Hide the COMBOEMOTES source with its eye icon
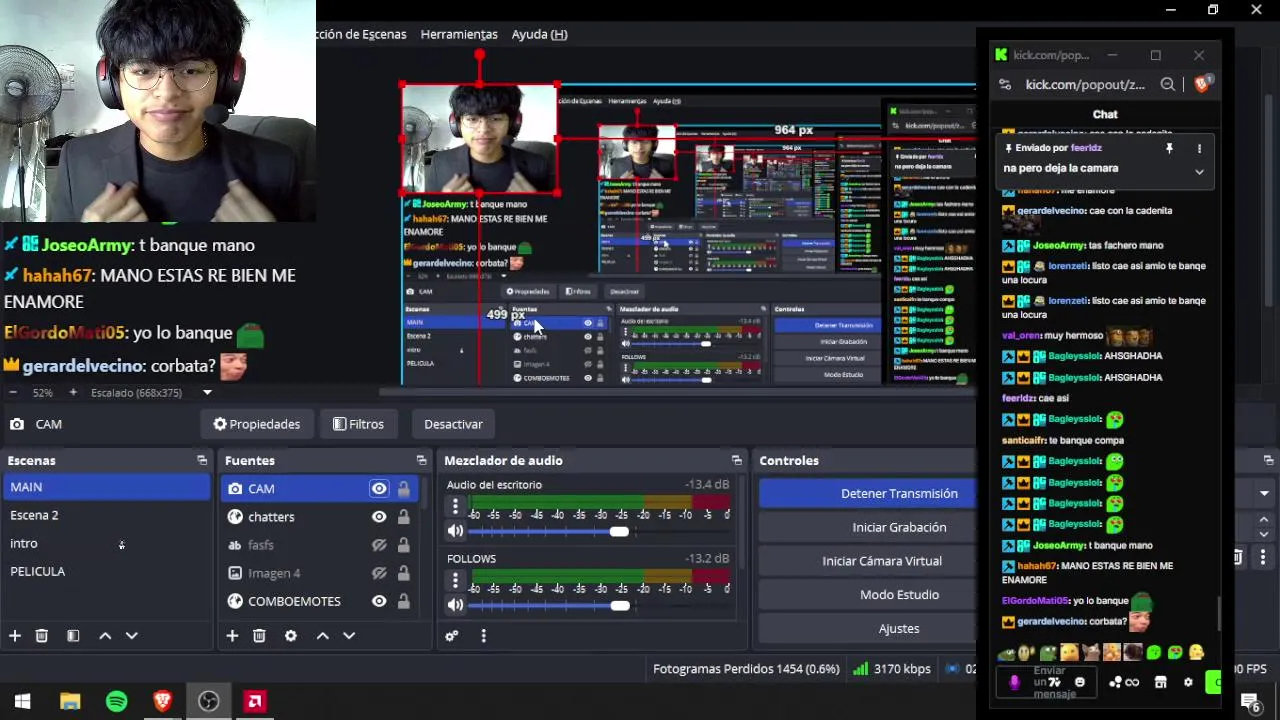Image resolution: width=1280 pixels, height=720 pixels. (x=379, y=601)
